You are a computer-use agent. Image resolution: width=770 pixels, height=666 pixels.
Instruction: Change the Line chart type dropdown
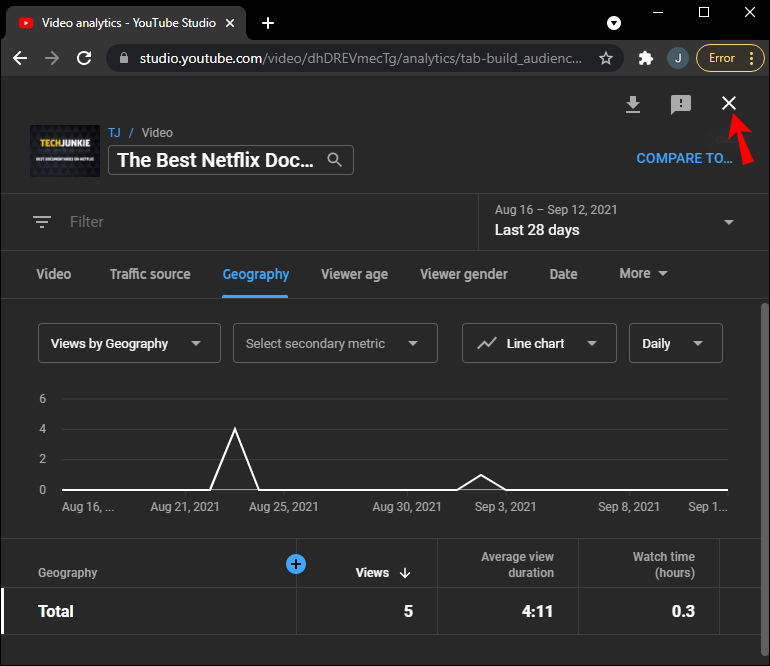(537, 343)
